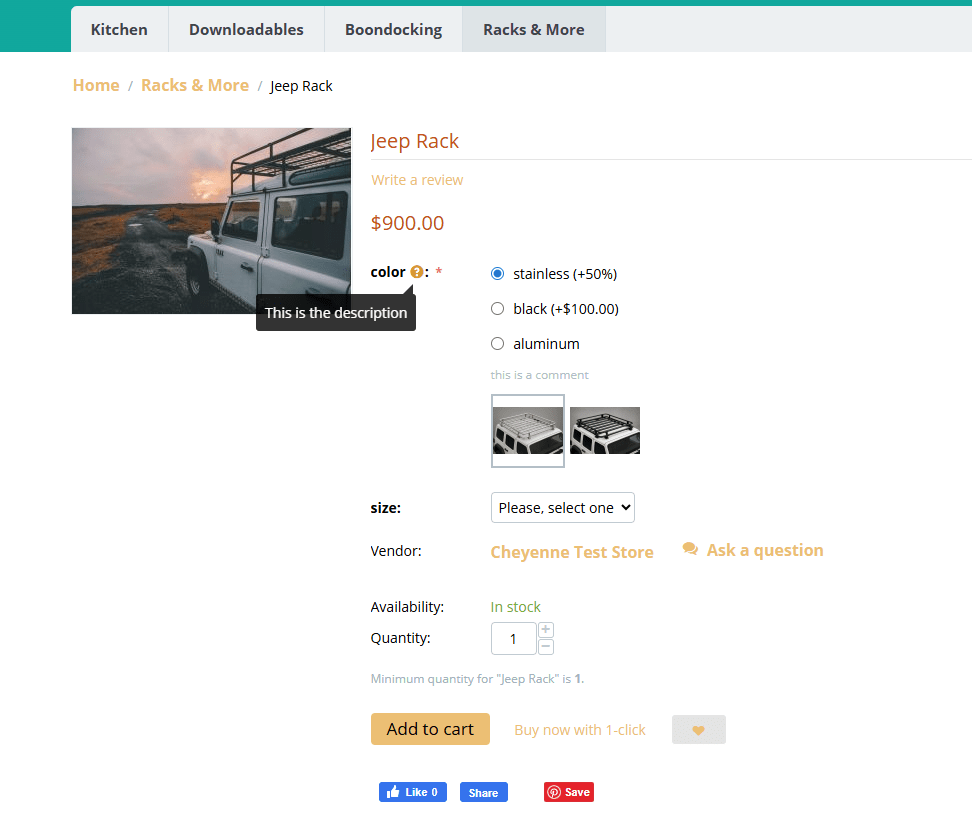Open the size dropdown menu

click(x=562, y=508)
